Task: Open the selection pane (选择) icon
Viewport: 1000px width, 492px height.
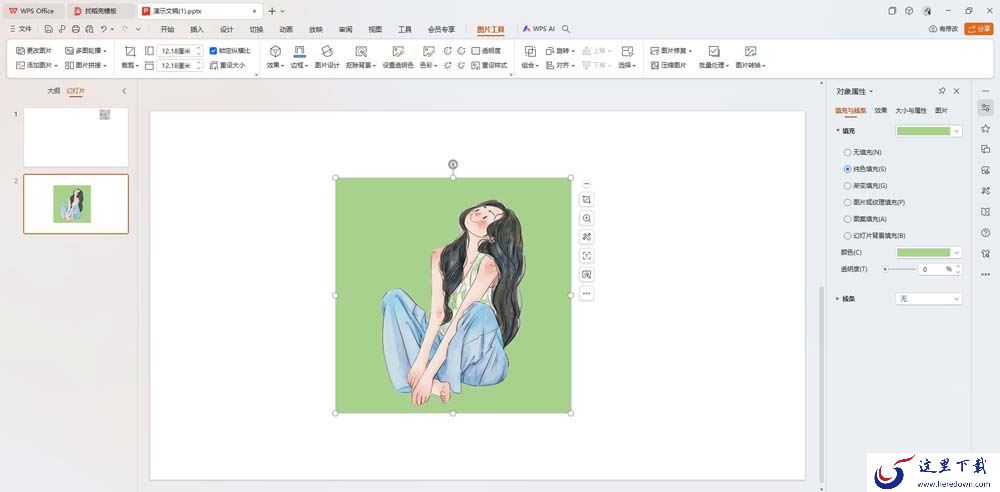Action: click(627, 51)
